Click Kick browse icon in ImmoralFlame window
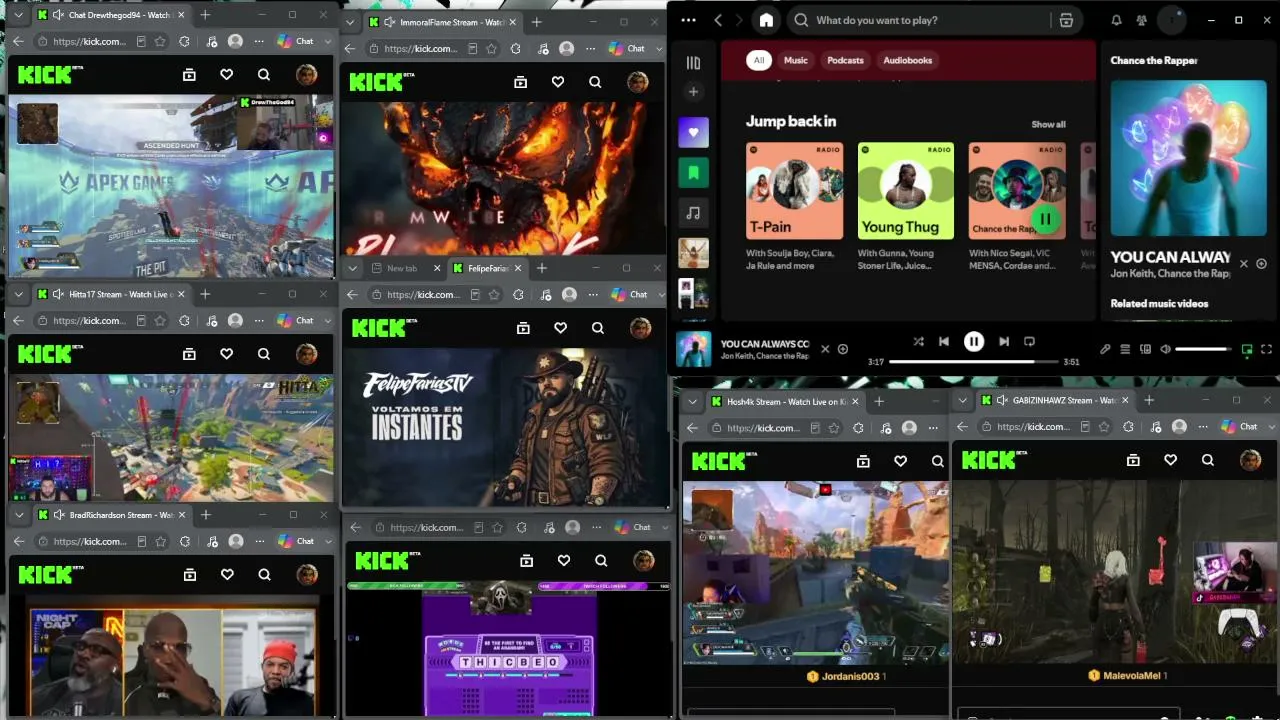Screen dimensions: 1280x720 click(520, 82)
